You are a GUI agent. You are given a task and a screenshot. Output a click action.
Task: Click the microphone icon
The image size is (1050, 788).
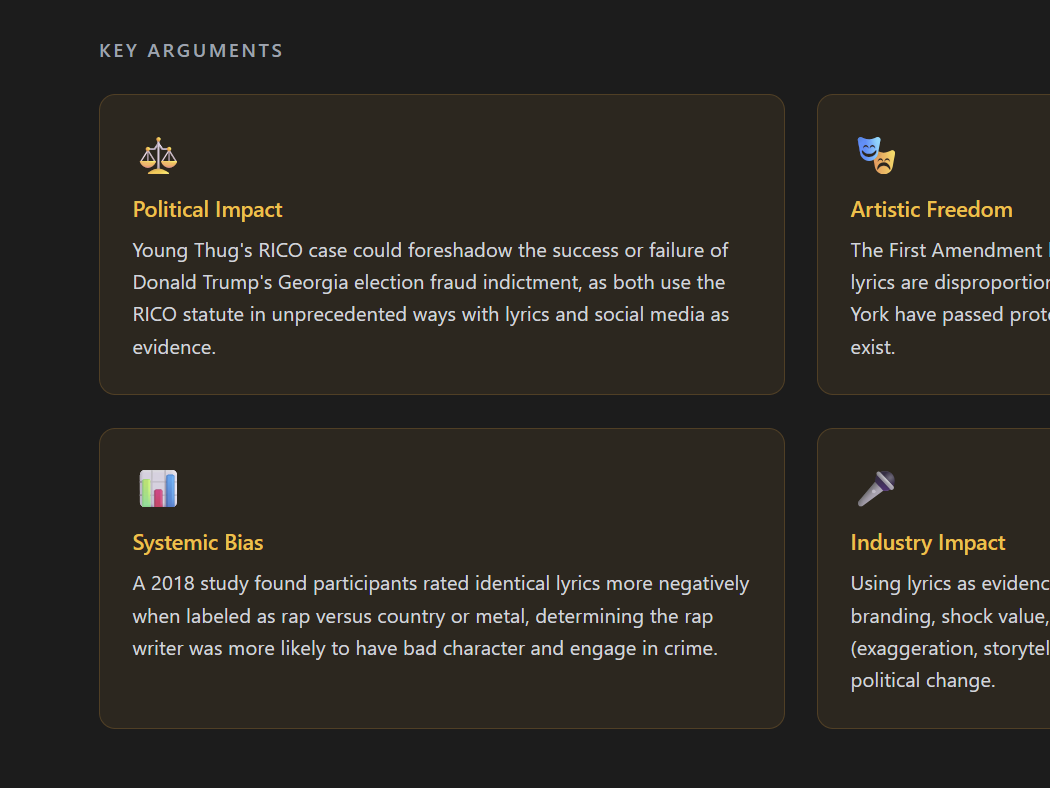tap(876, 489)
